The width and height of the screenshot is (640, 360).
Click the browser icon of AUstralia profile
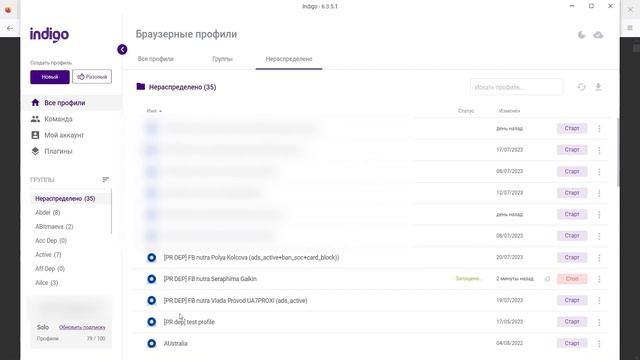tap(151, 343)
